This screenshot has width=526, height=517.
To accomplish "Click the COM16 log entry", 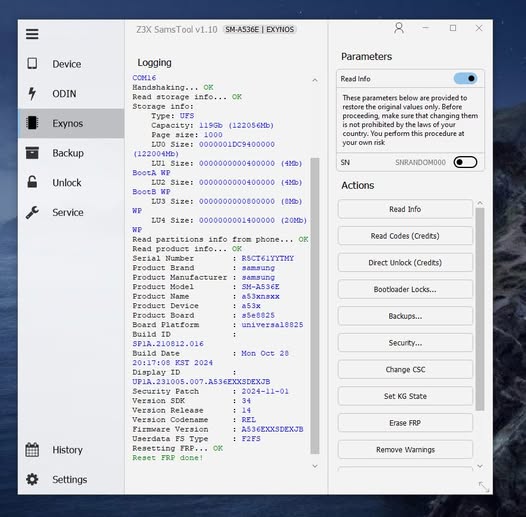I will coord(144,78).
